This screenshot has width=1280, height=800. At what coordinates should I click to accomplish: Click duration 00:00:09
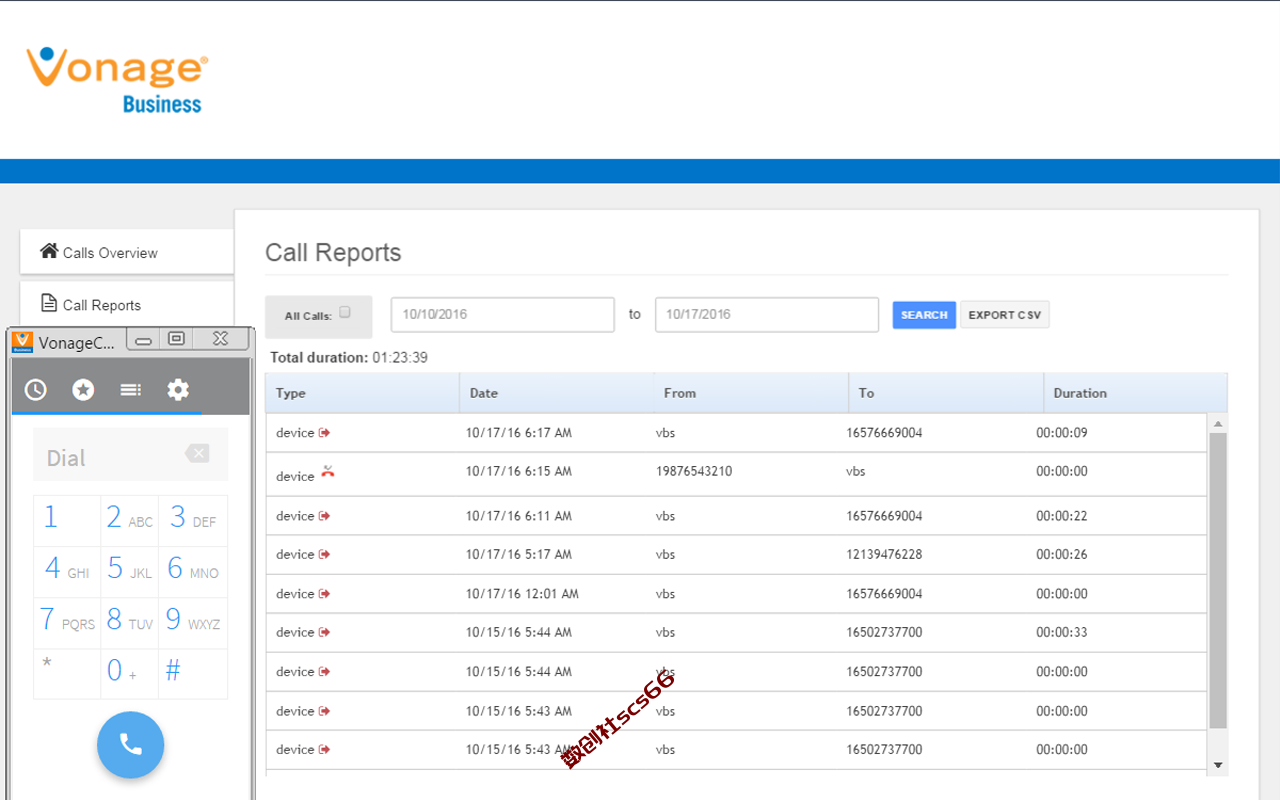click(x=1062, y=433)
